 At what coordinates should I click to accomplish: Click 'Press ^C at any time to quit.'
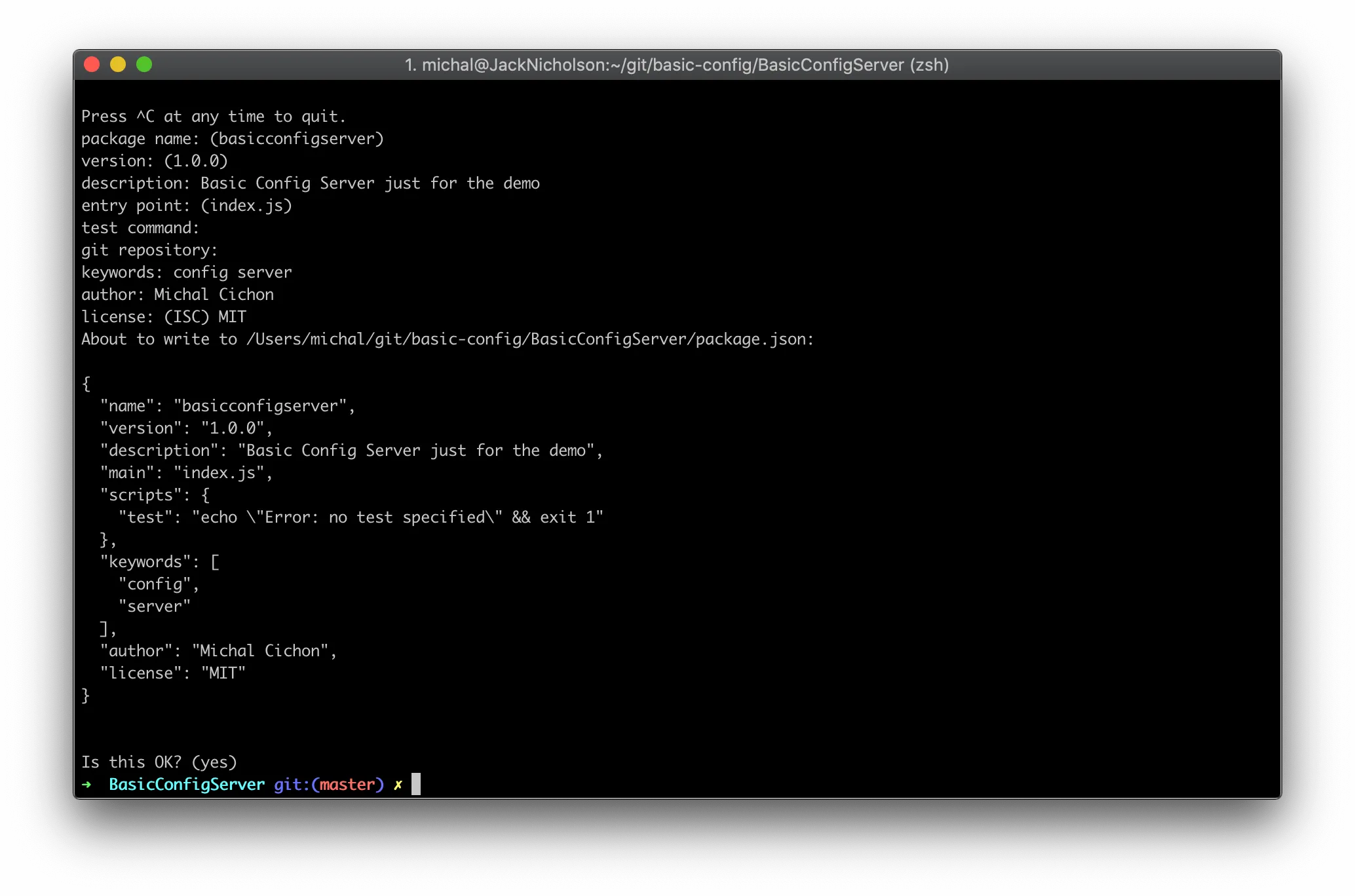coord(214,117)
